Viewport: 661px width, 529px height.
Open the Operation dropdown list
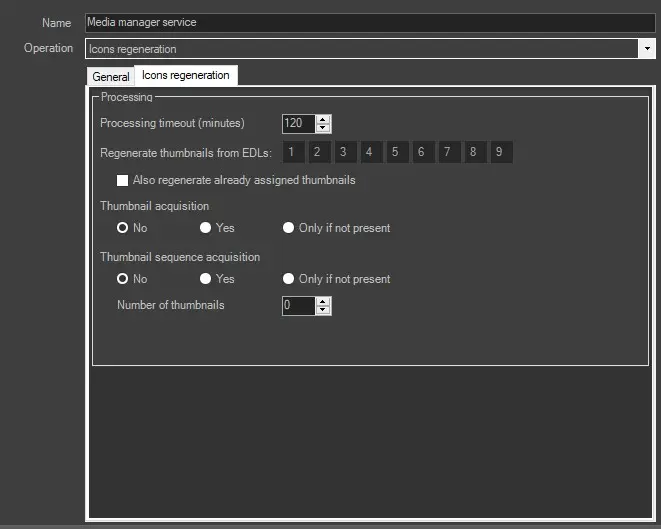pyautogui.click(x=647, y=48)
